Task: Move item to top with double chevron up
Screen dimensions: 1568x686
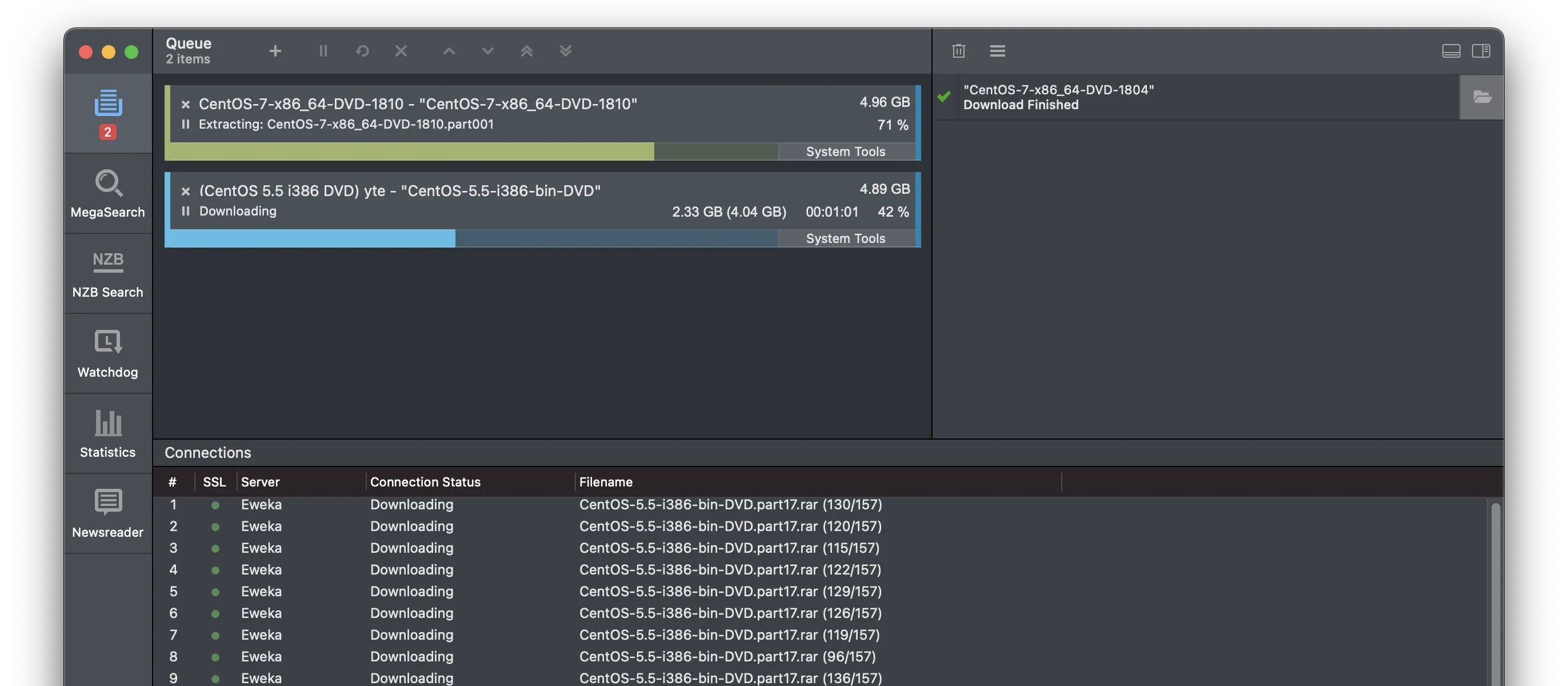Action: [x=526, y=51]
